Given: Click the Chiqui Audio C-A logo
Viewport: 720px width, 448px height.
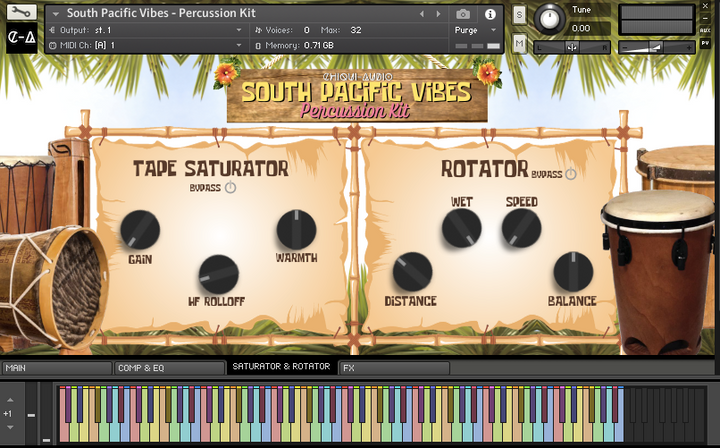Looking at the screenshot, I should tap(21, 38).
